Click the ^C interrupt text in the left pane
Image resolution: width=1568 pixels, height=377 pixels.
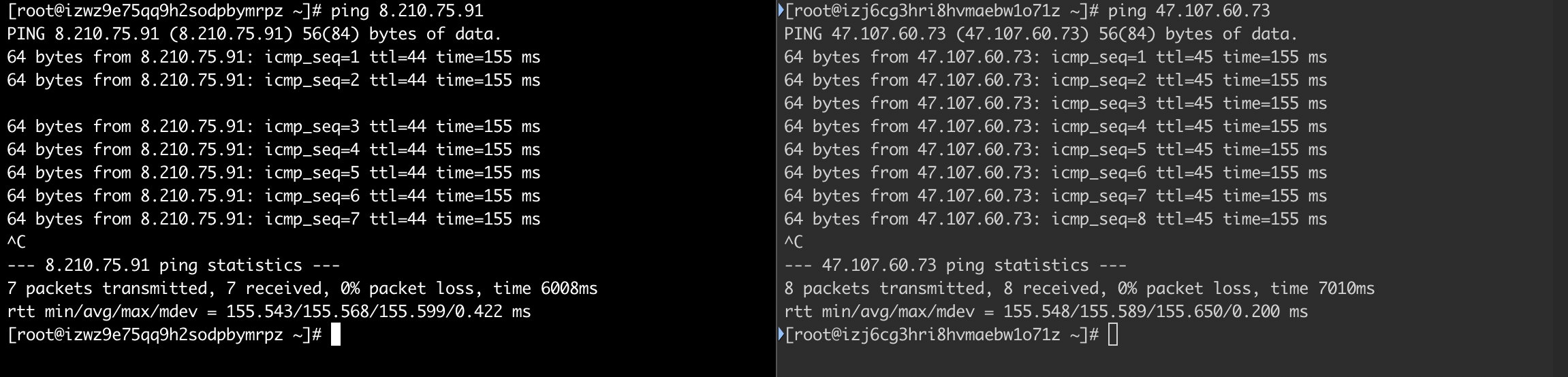point(16,242)
